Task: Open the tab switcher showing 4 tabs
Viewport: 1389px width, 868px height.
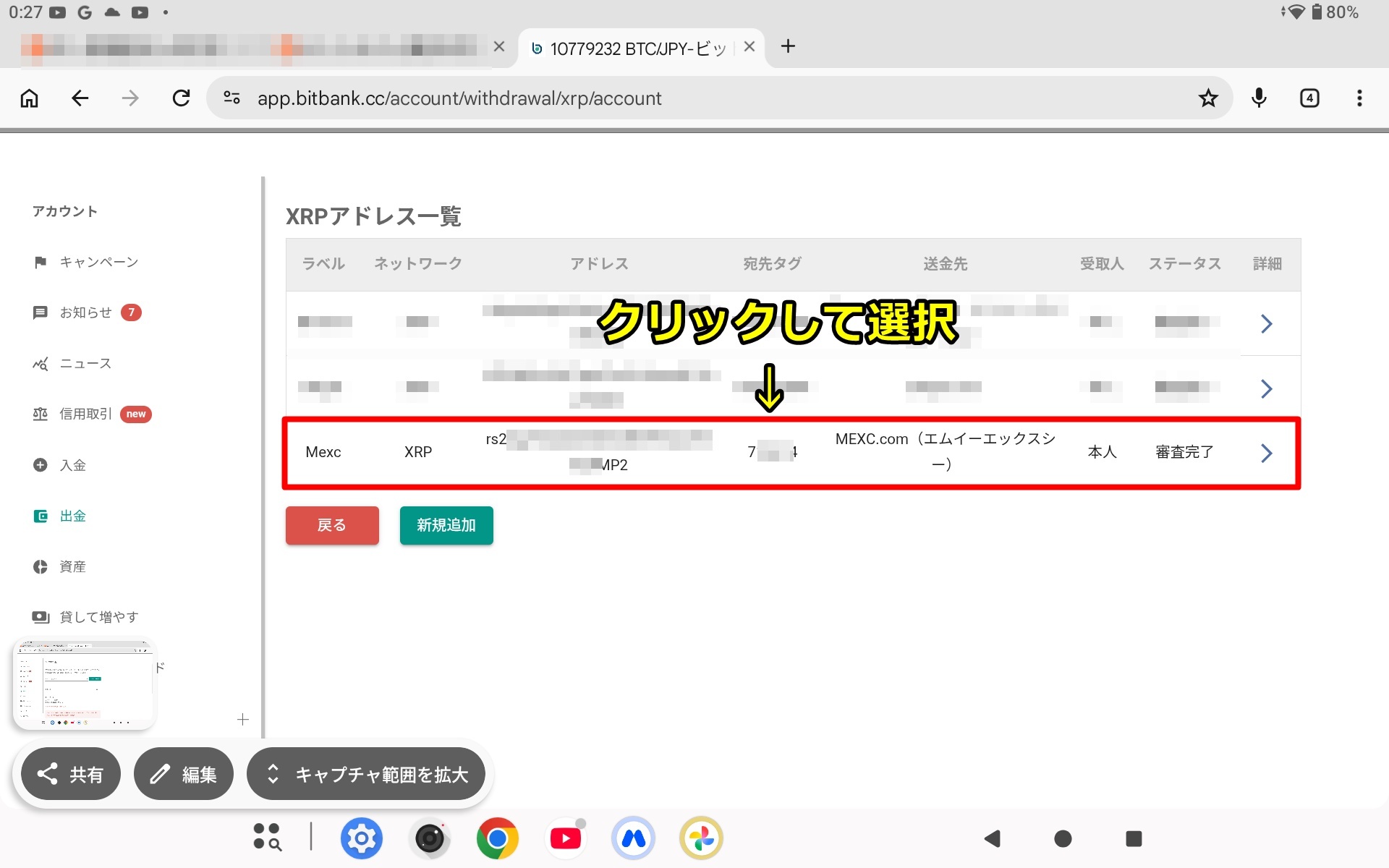Action: [x=1309, y=98]
